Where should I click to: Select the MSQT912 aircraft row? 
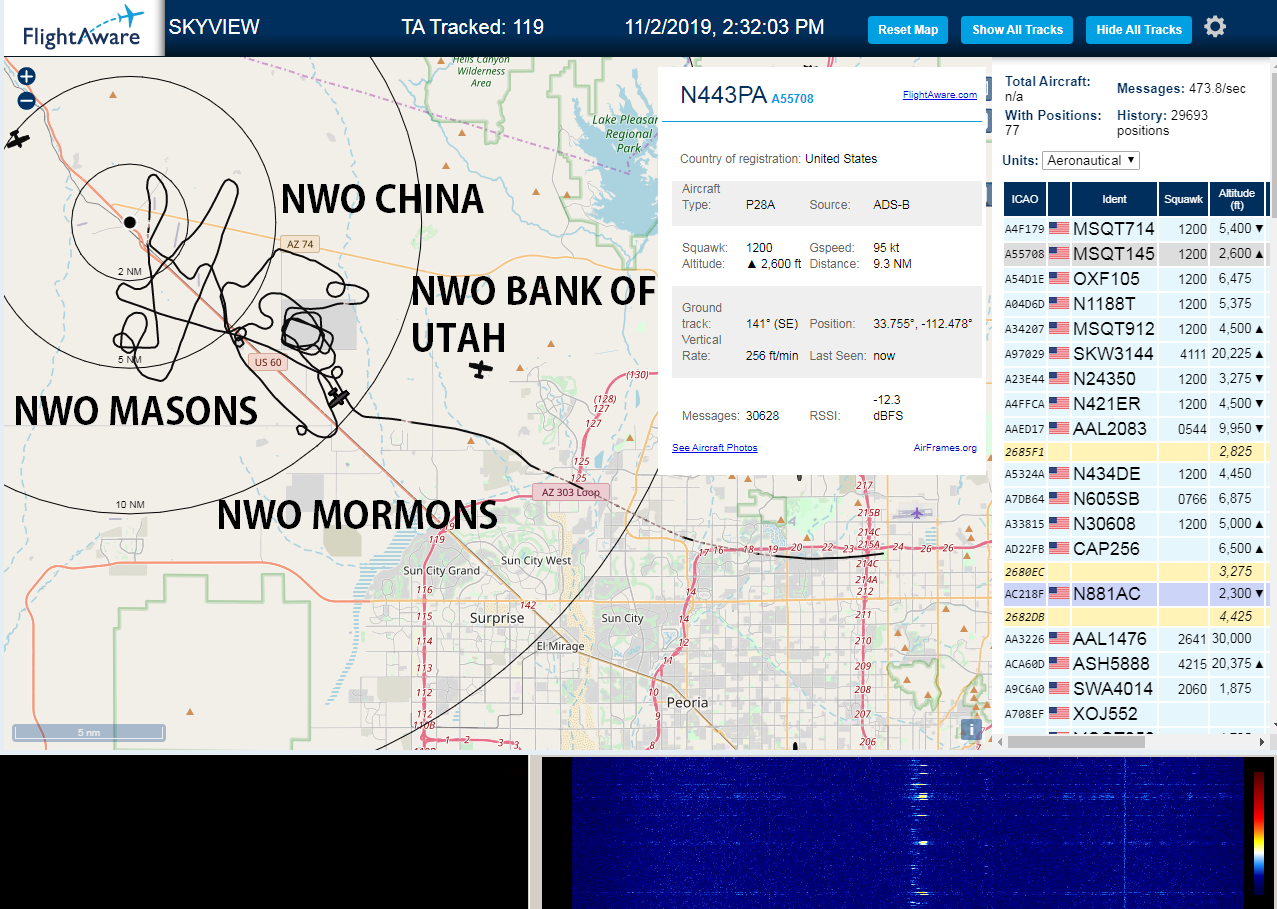pos(1136,329)
